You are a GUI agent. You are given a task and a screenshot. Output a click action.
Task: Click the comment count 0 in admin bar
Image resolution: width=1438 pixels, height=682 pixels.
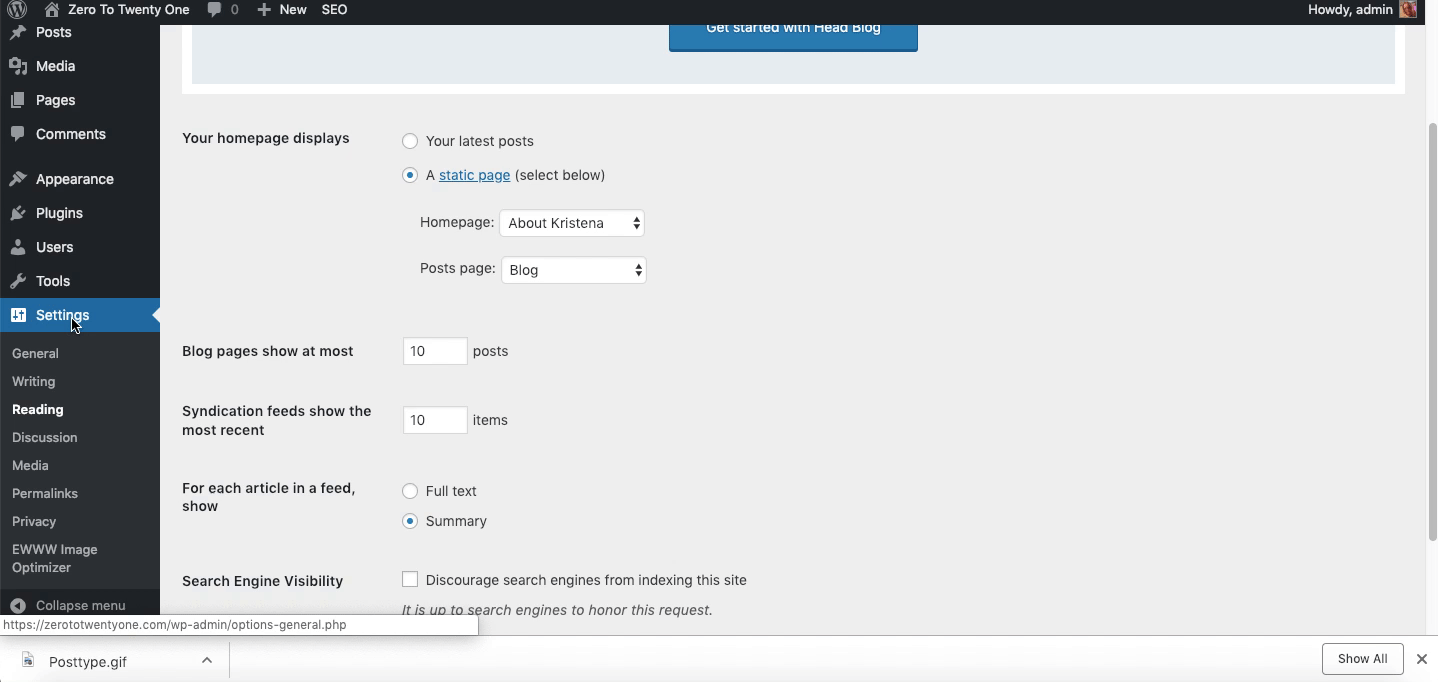pyautogui.click(x=235, y=10)
